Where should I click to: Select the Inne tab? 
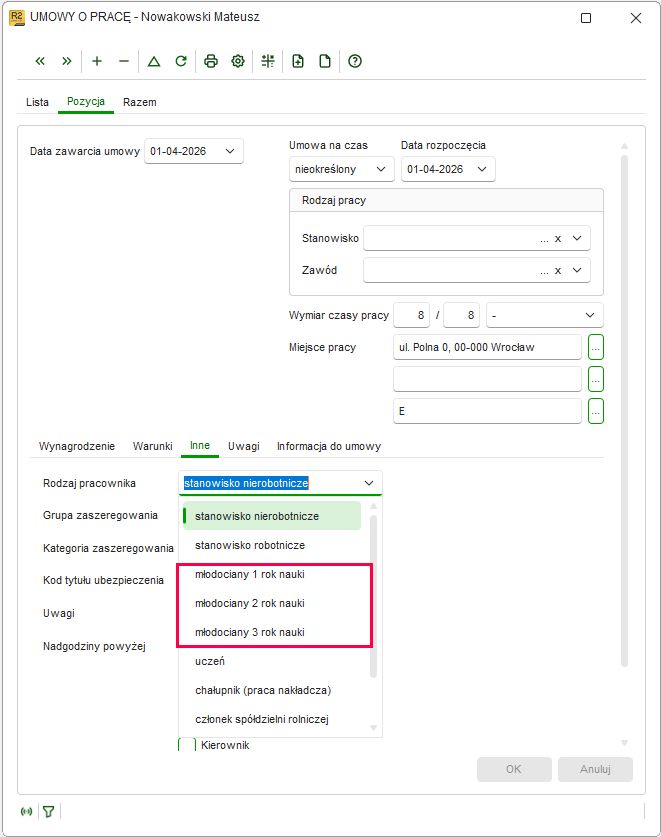point(200,446)
